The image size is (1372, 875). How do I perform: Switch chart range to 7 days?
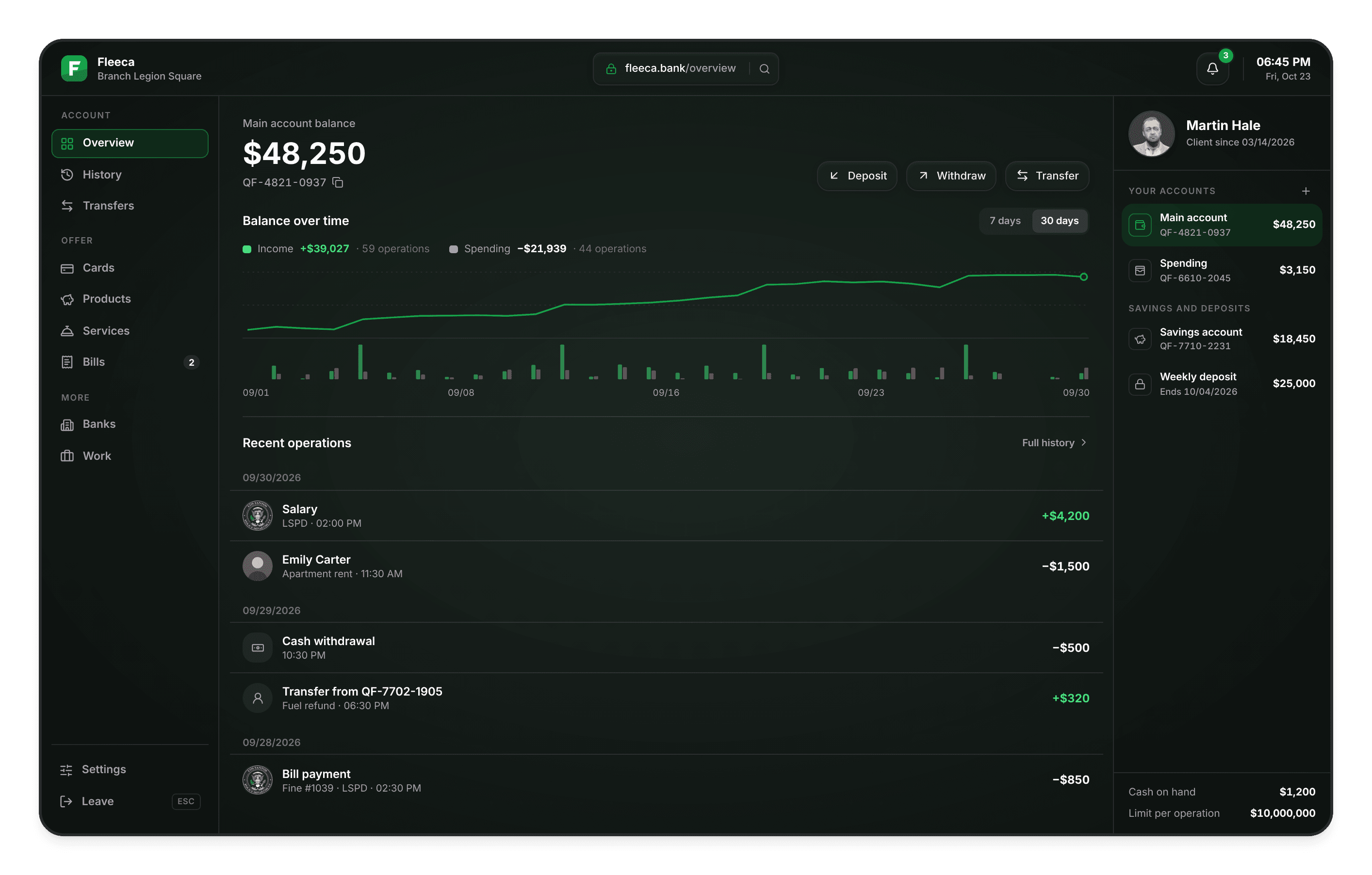1005,221
